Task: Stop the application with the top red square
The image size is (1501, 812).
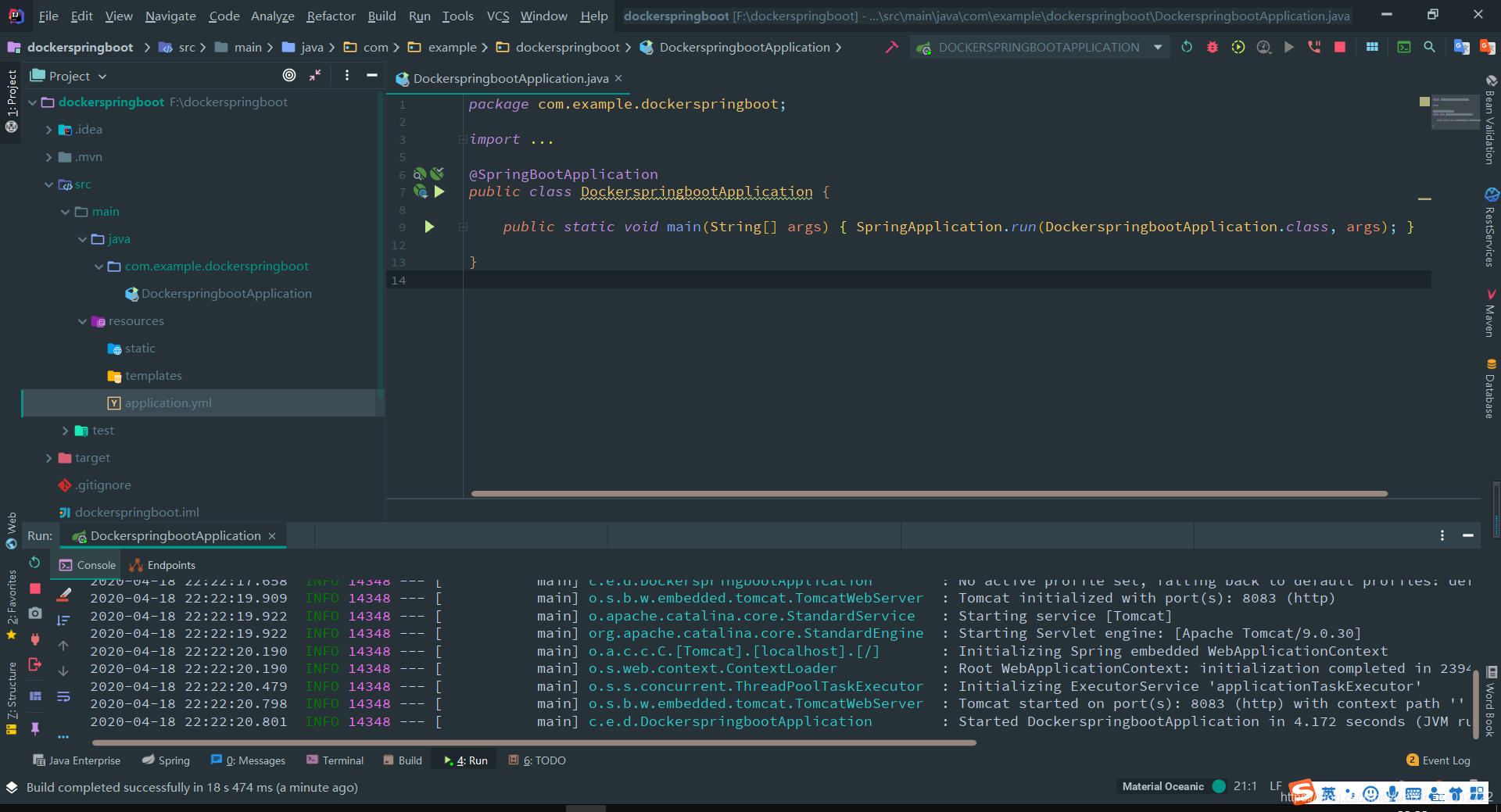Action: 1340,47
